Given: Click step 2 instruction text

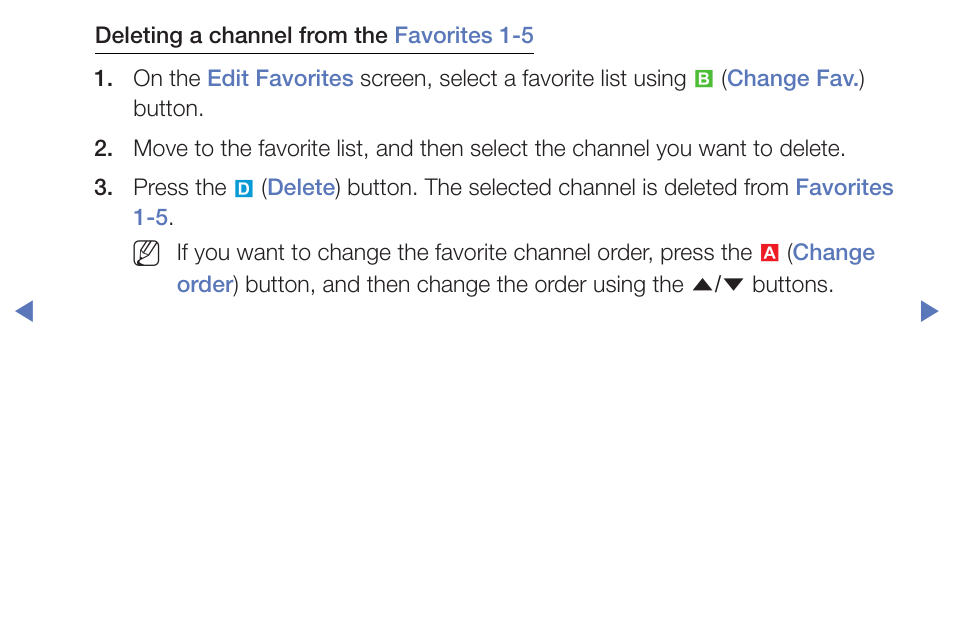Looking at the screenshot, I should [489, 148].
